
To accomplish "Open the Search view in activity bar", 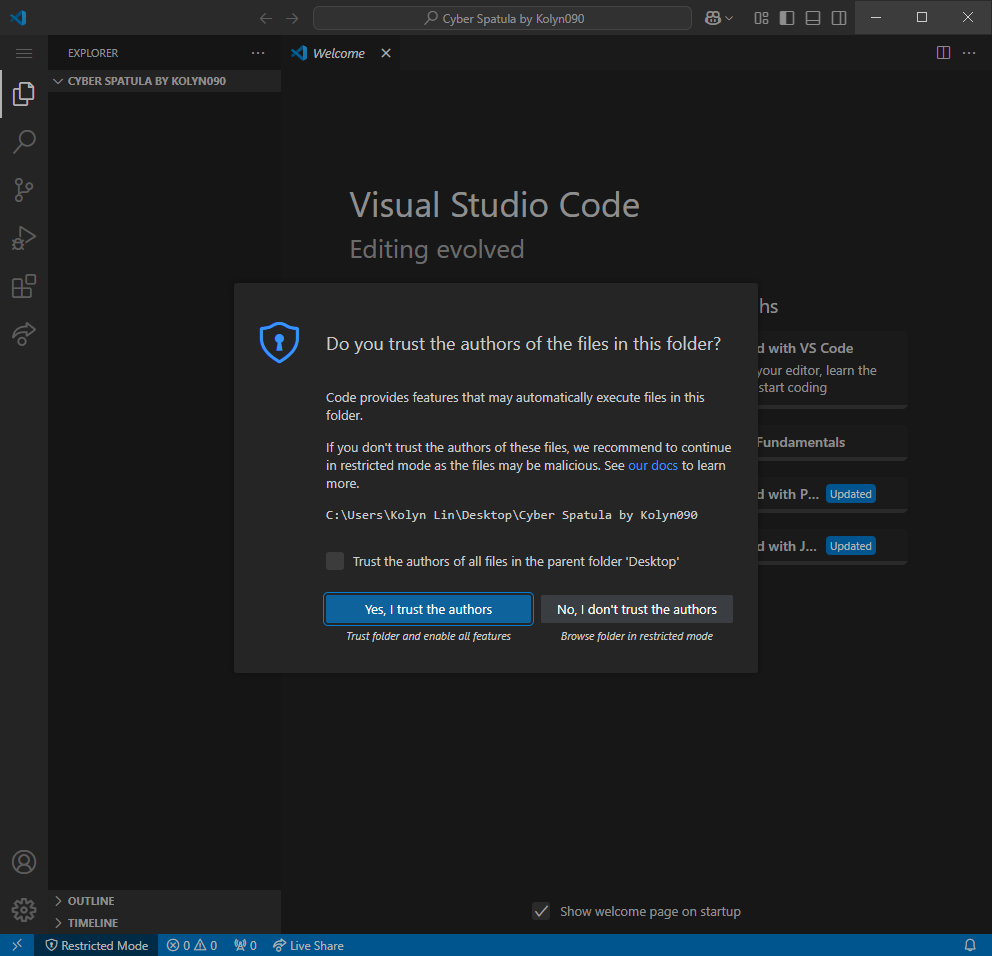I will pos(24,142).
